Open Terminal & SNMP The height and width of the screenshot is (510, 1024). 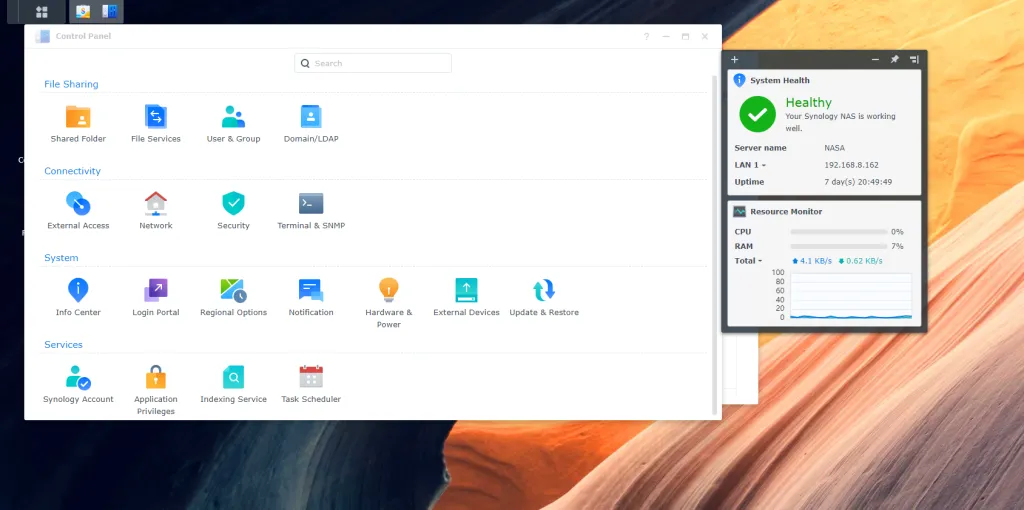[x=311, y=211]
